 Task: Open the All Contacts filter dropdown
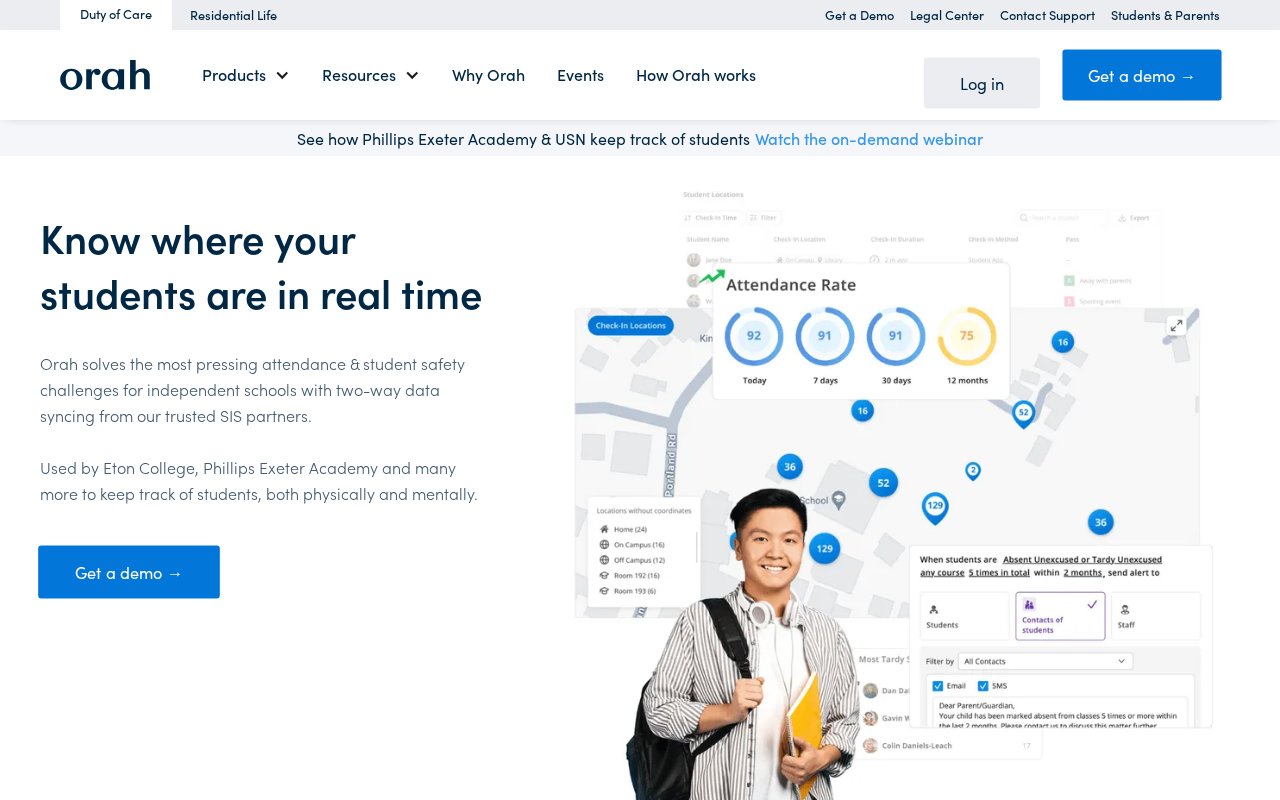[1045, 661]
